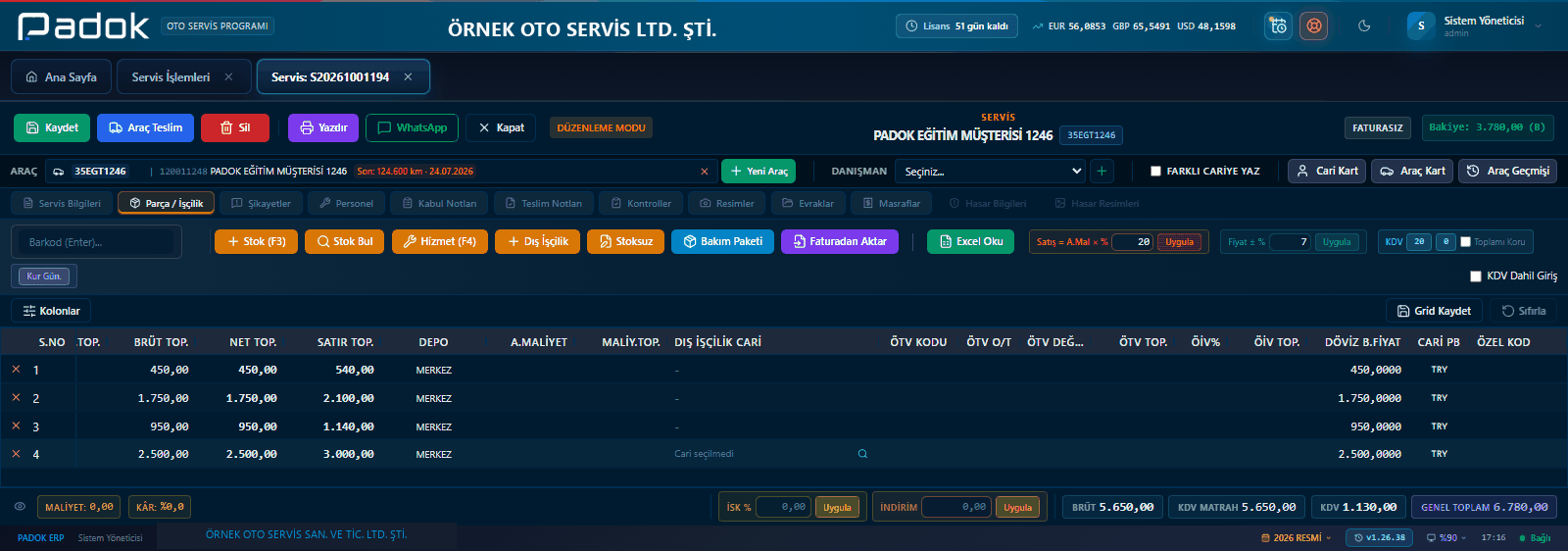
Task: Switch to the Ana Sayfa tab
Action: tap(61, 76)
